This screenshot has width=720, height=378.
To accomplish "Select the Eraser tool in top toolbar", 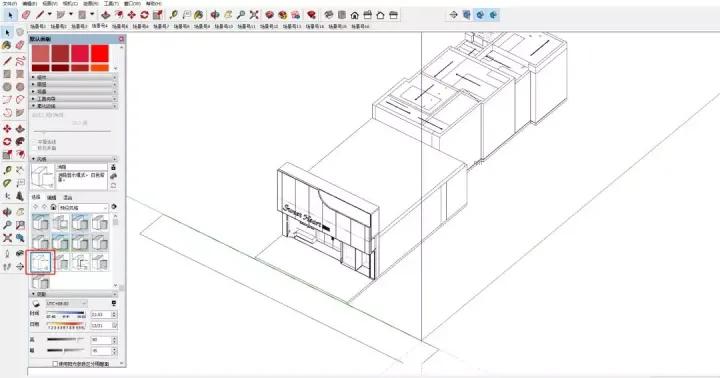I will tap(26, 15).
